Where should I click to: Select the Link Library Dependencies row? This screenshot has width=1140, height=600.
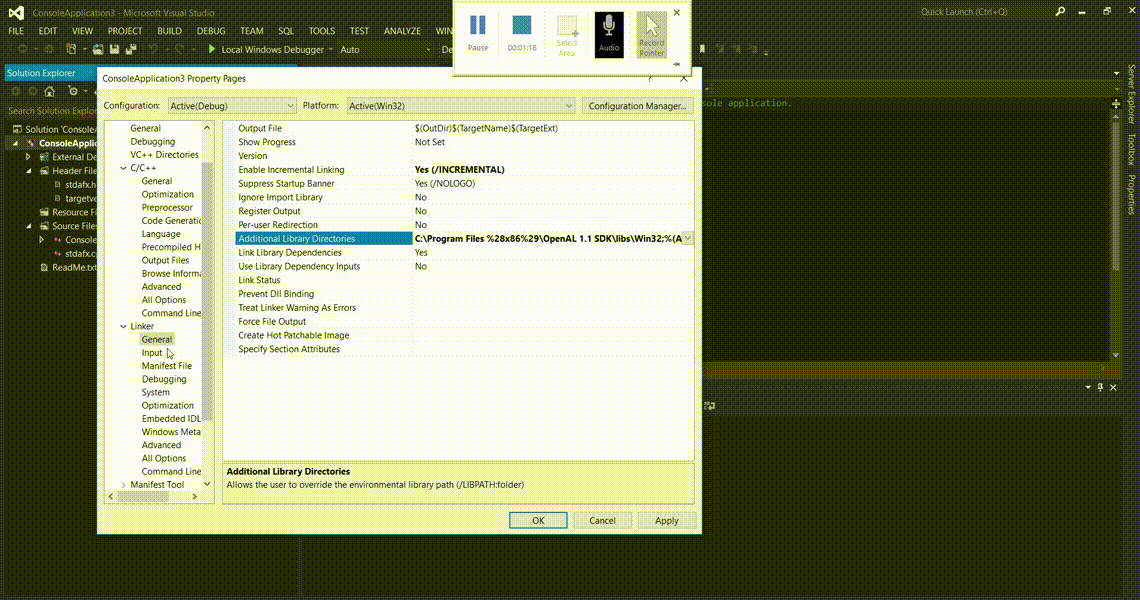(x=464, y=252)
